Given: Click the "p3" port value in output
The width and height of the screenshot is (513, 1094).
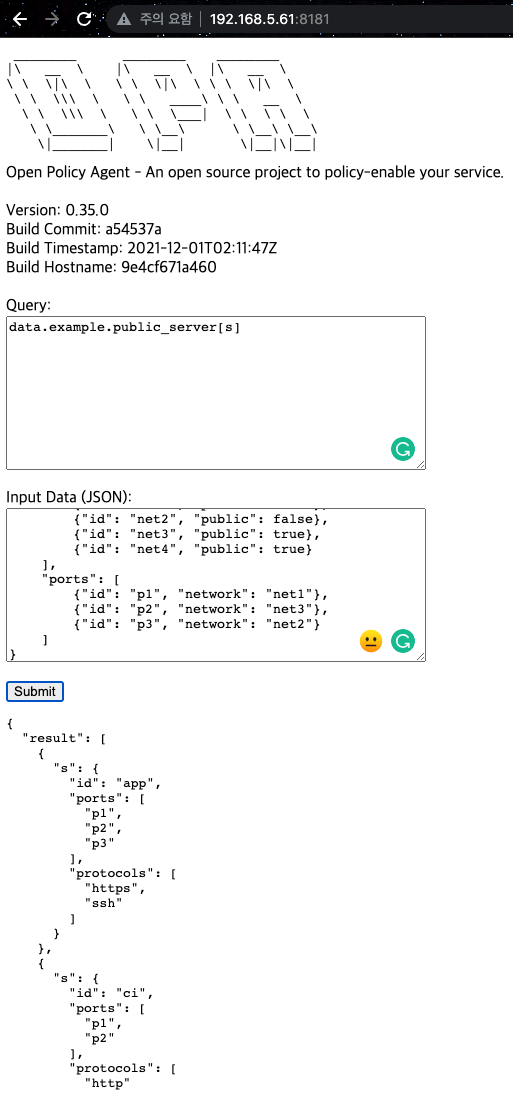Looking at the screenshot, I should pos(99,843).
